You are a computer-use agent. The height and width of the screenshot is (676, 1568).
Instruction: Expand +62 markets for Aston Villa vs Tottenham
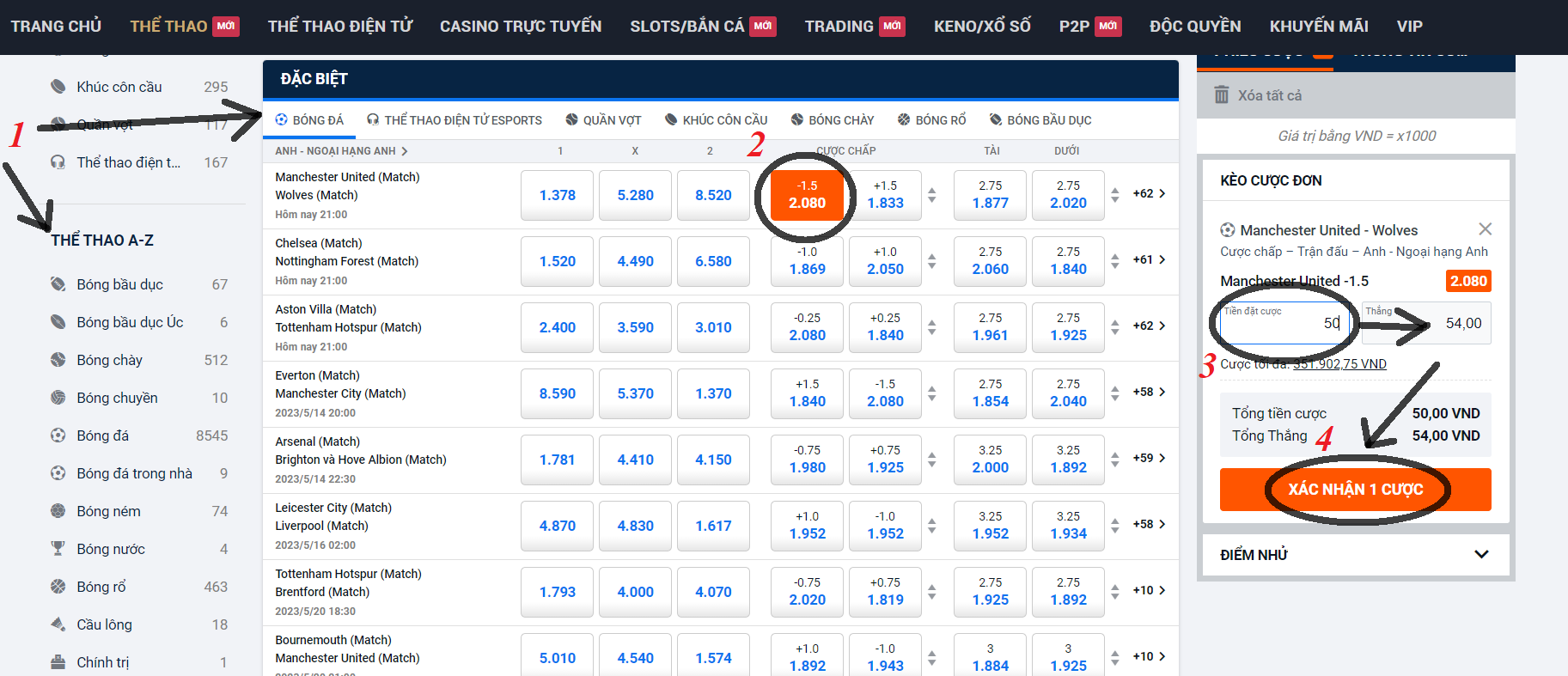click(1149, 326)
